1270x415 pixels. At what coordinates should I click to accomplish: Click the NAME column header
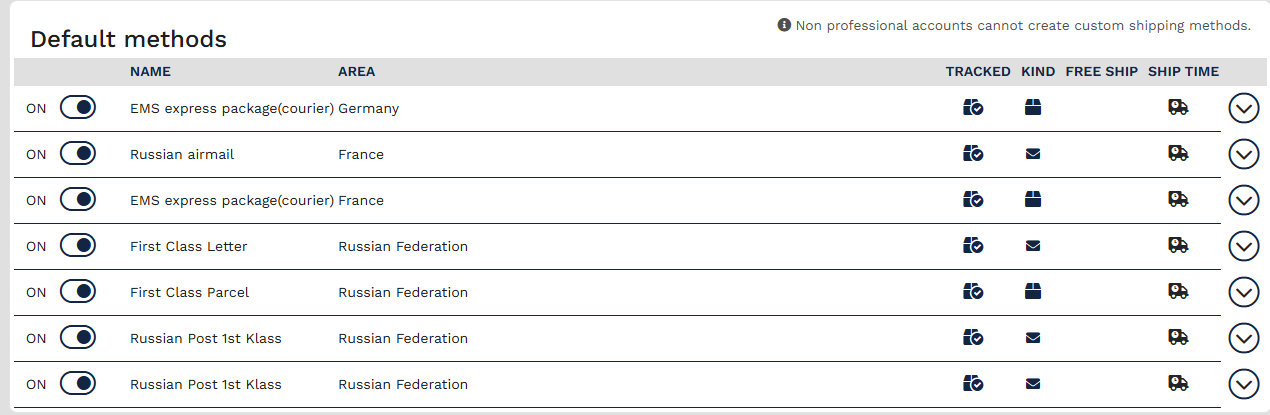click(150, 72)
